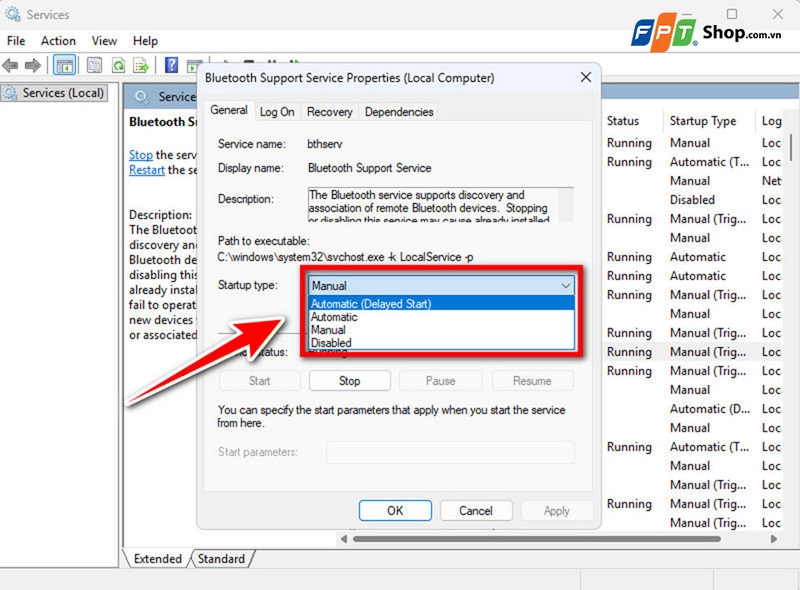Maximize the Services window
The width and height of the screenshot is (800, 590).
point(732,14)
